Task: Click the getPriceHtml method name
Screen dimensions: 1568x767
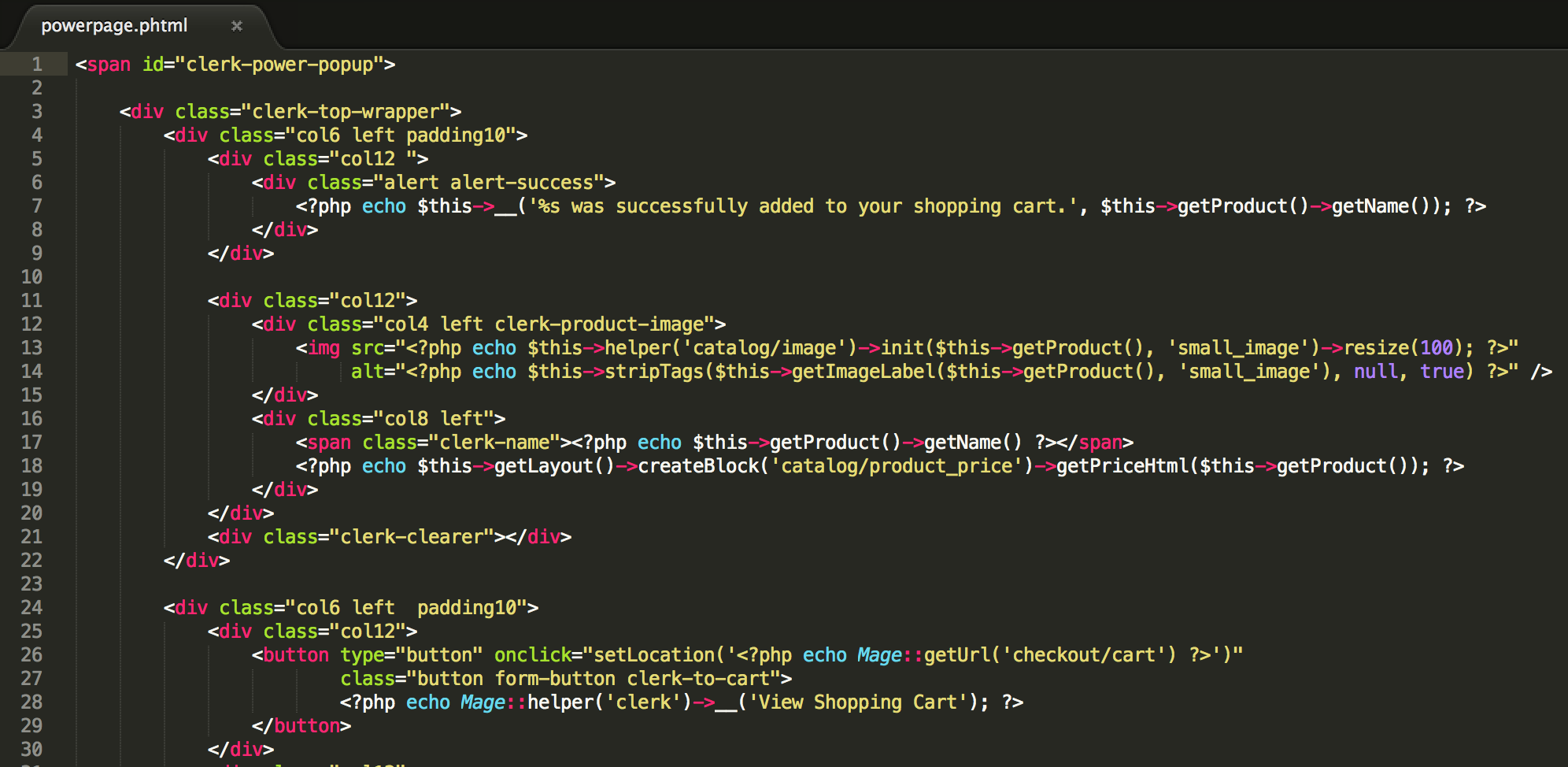Action: click(x=1122, y=466)
